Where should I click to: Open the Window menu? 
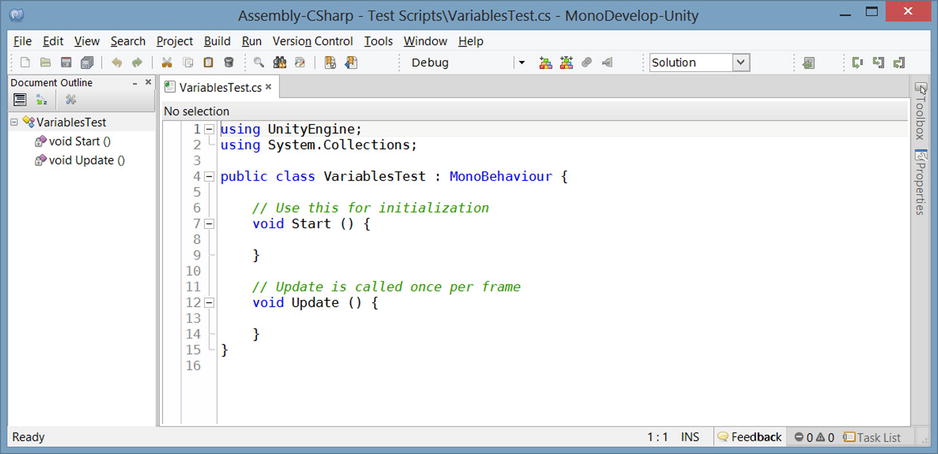tap(425, 41)
